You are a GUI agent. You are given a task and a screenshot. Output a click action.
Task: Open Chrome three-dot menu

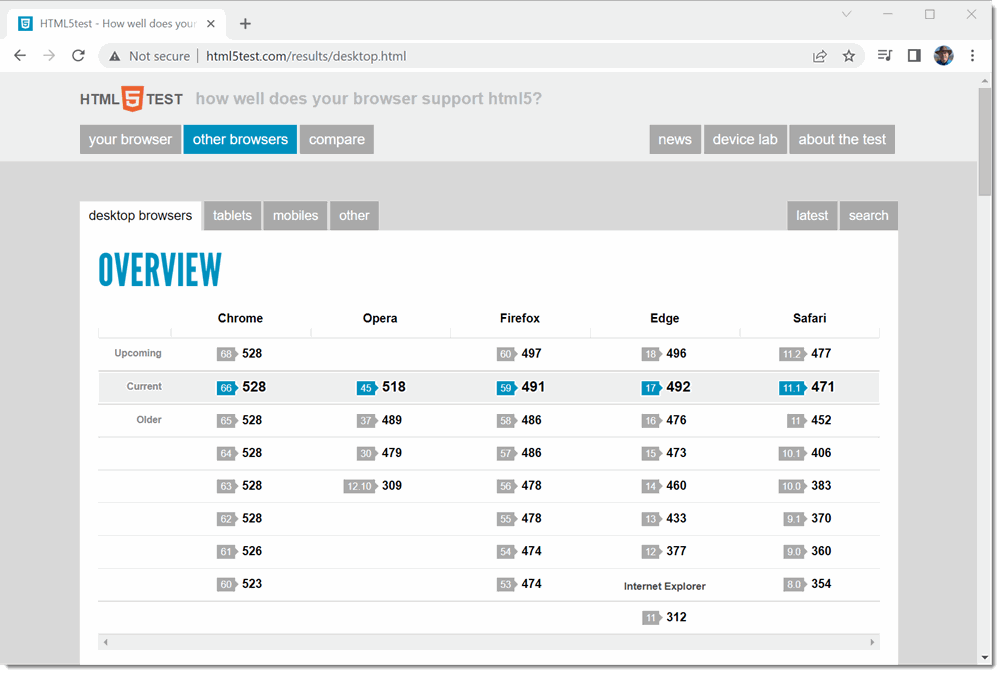(972, 56)
